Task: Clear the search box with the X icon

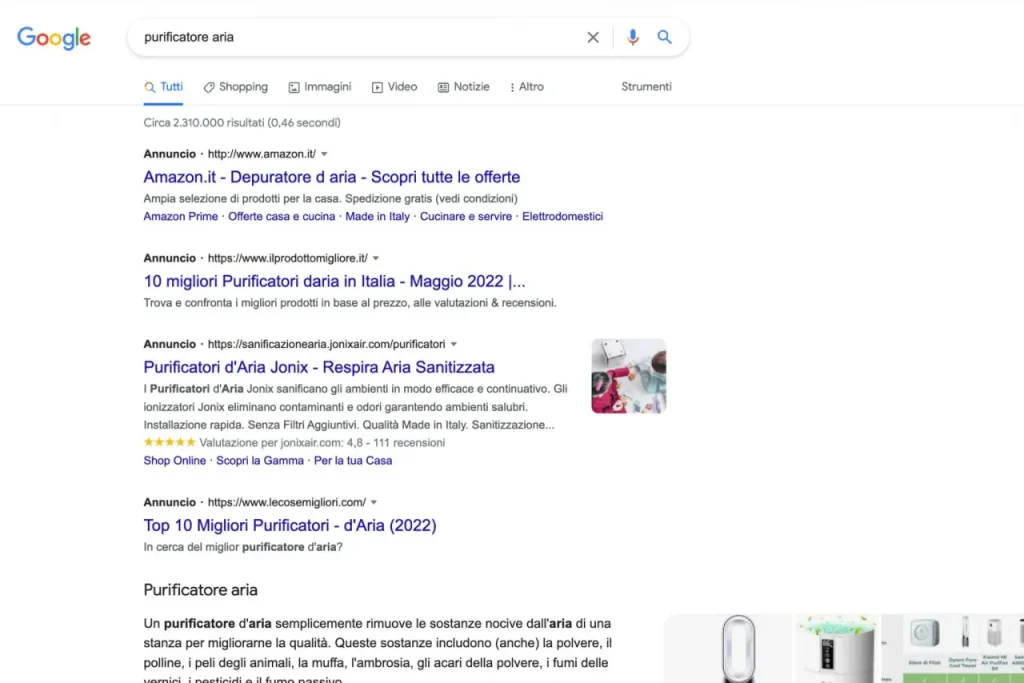Action: click(592, 37)
